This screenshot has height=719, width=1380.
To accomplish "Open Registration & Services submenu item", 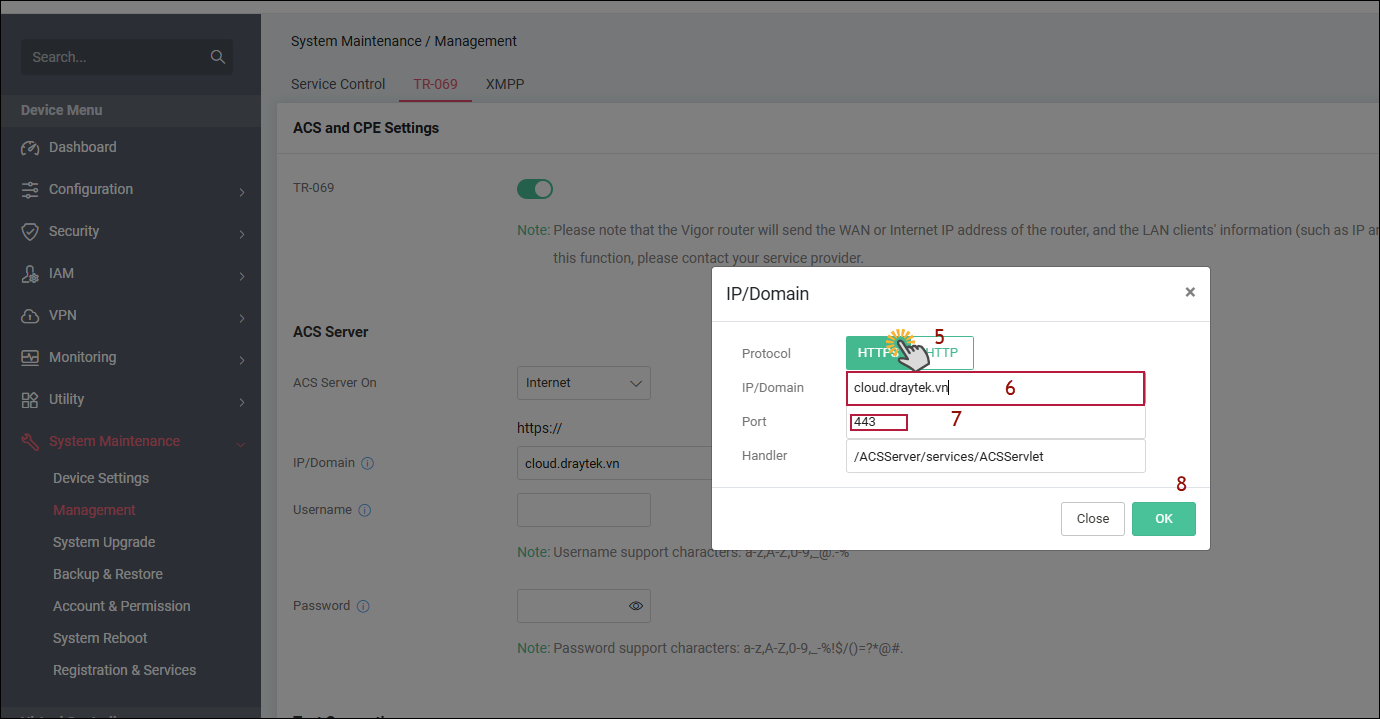I will pos(124,670).
